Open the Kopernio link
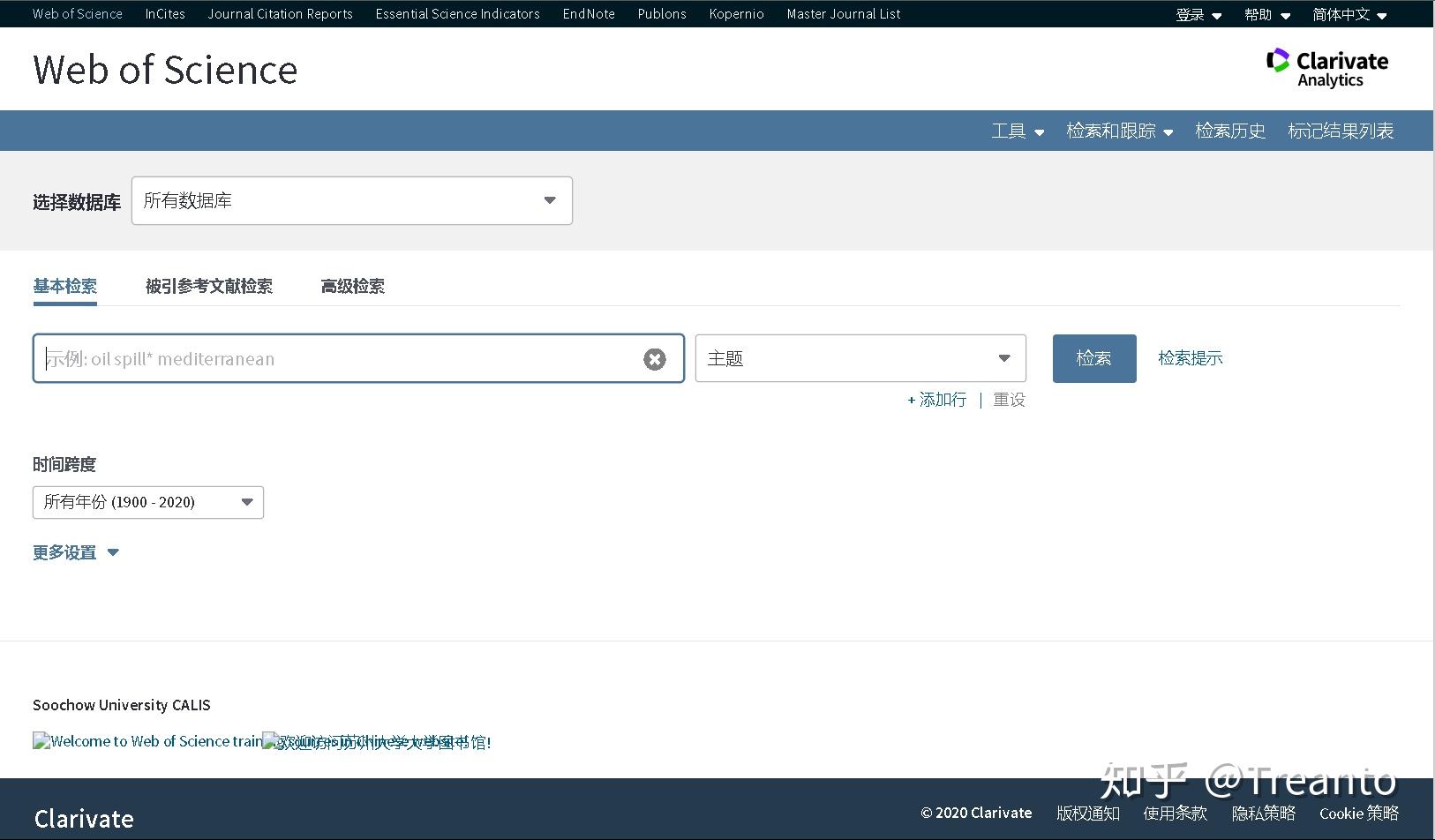Image resolution: width=1435 pixels, height=840 pixels. (x=737, y=14)
